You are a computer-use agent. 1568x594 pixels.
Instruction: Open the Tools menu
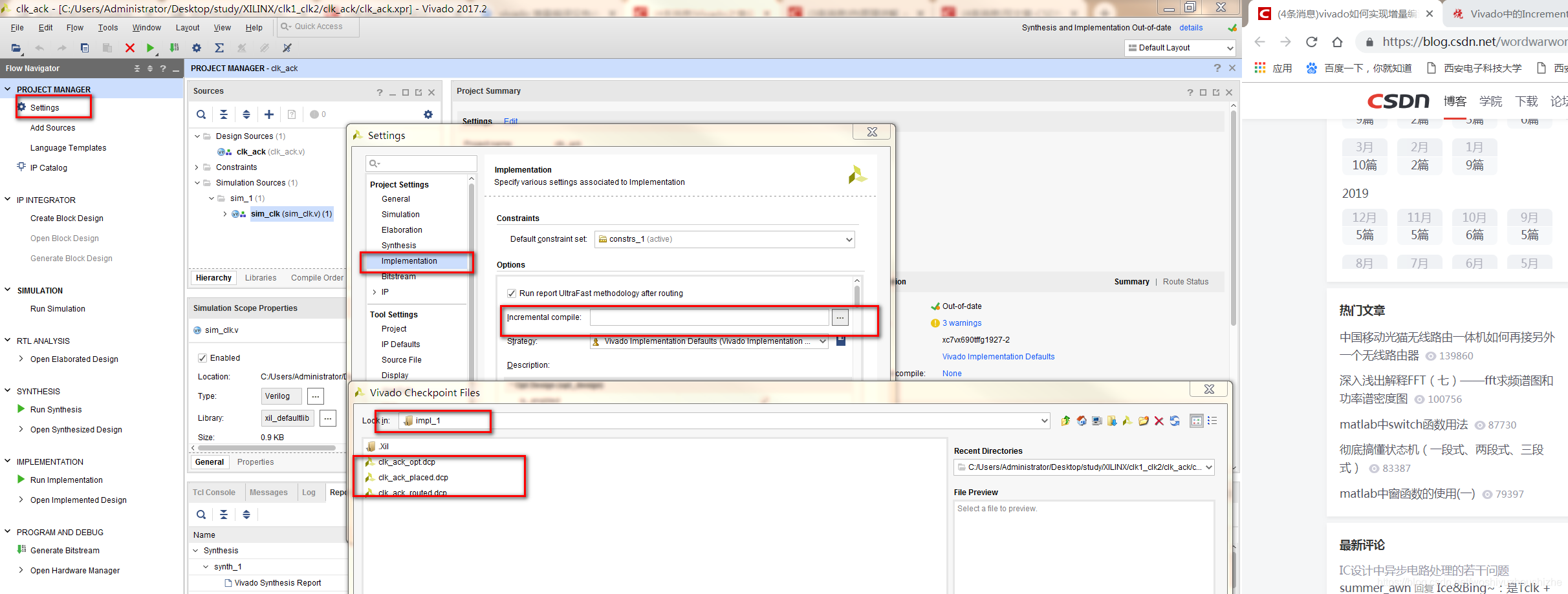[x=108, y=28]
